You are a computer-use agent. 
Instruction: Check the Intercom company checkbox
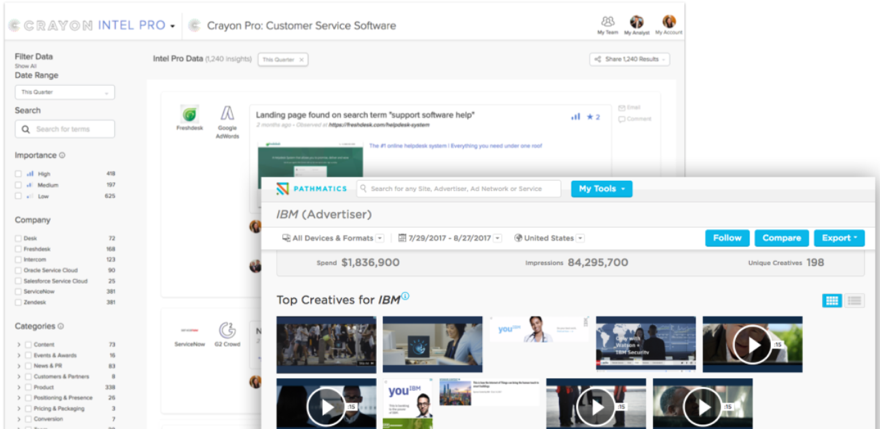pos(19,260)
